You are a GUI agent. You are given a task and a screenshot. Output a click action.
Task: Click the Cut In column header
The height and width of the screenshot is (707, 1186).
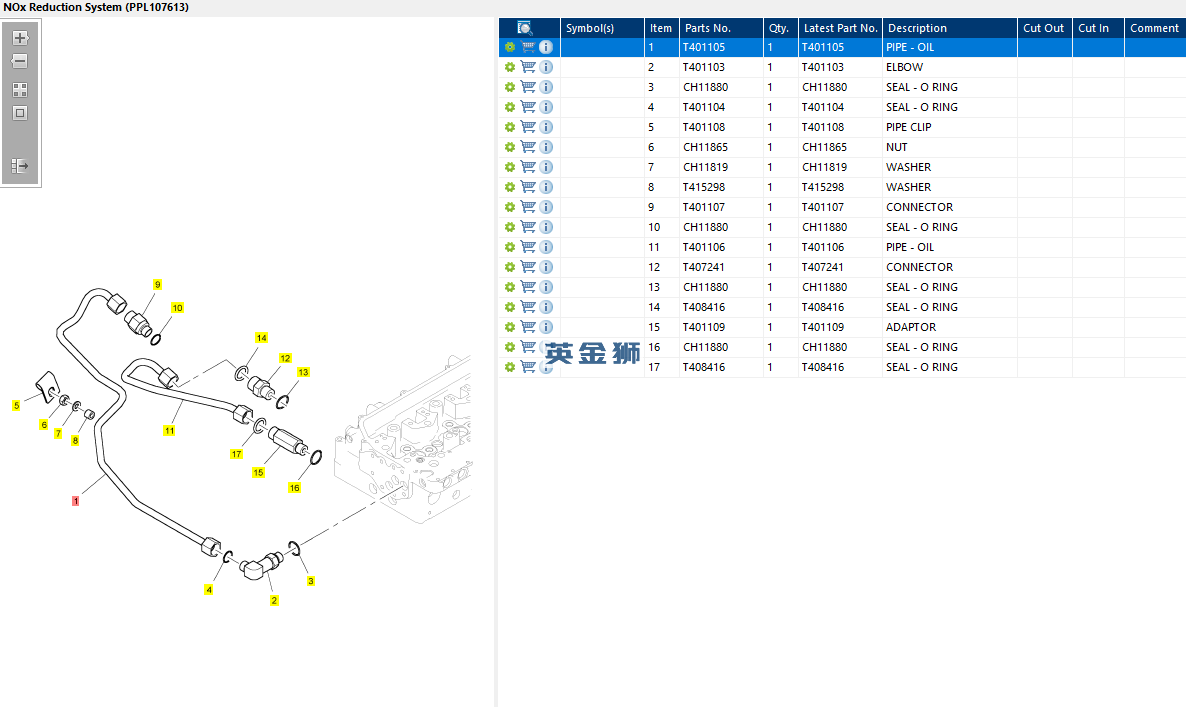click(x=1098, y=28)
